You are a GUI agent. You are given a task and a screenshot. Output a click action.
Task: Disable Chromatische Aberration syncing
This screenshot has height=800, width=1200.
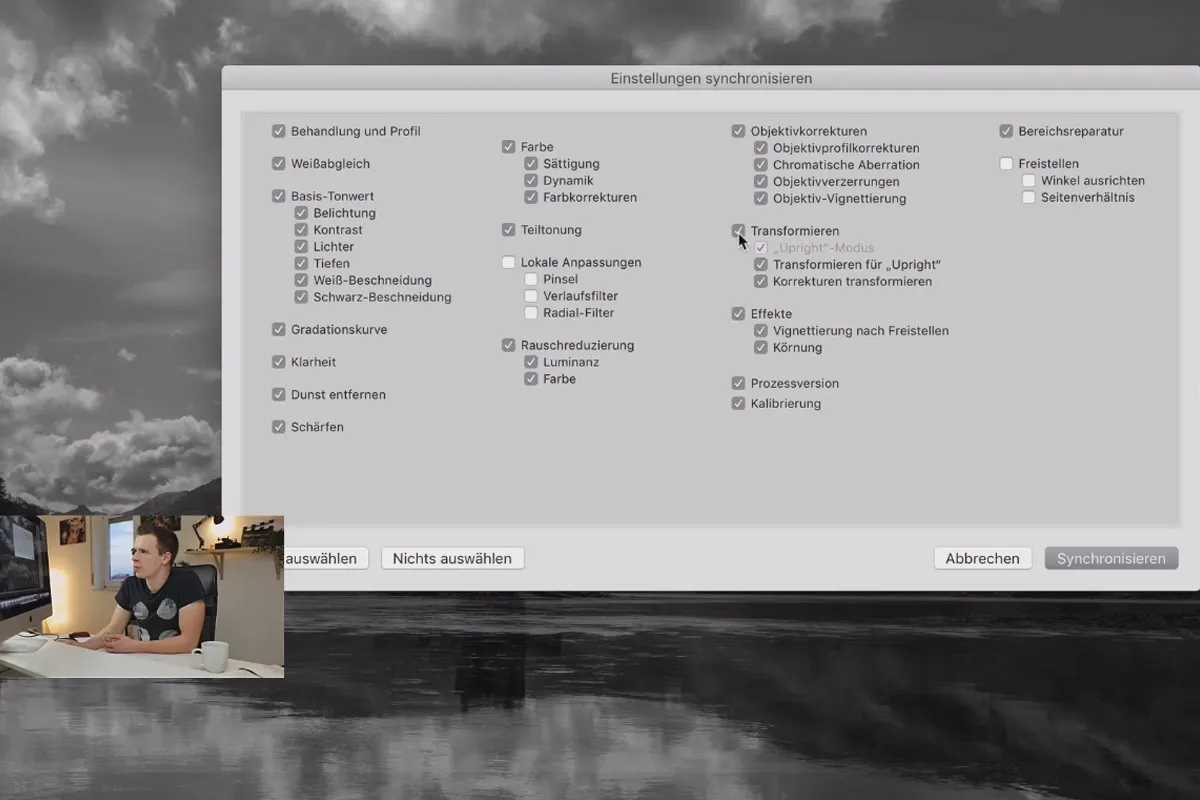761,165
